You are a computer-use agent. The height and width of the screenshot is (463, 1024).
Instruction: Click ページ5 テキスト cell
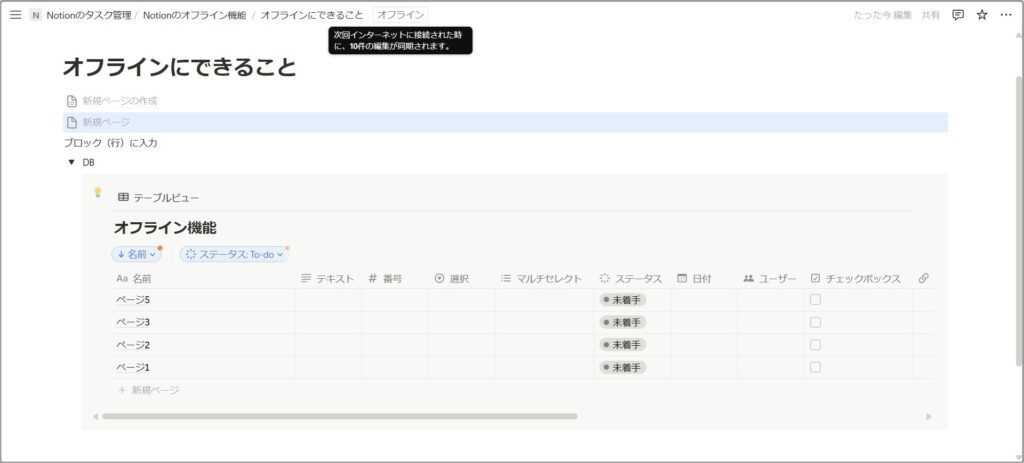(328, 300)
